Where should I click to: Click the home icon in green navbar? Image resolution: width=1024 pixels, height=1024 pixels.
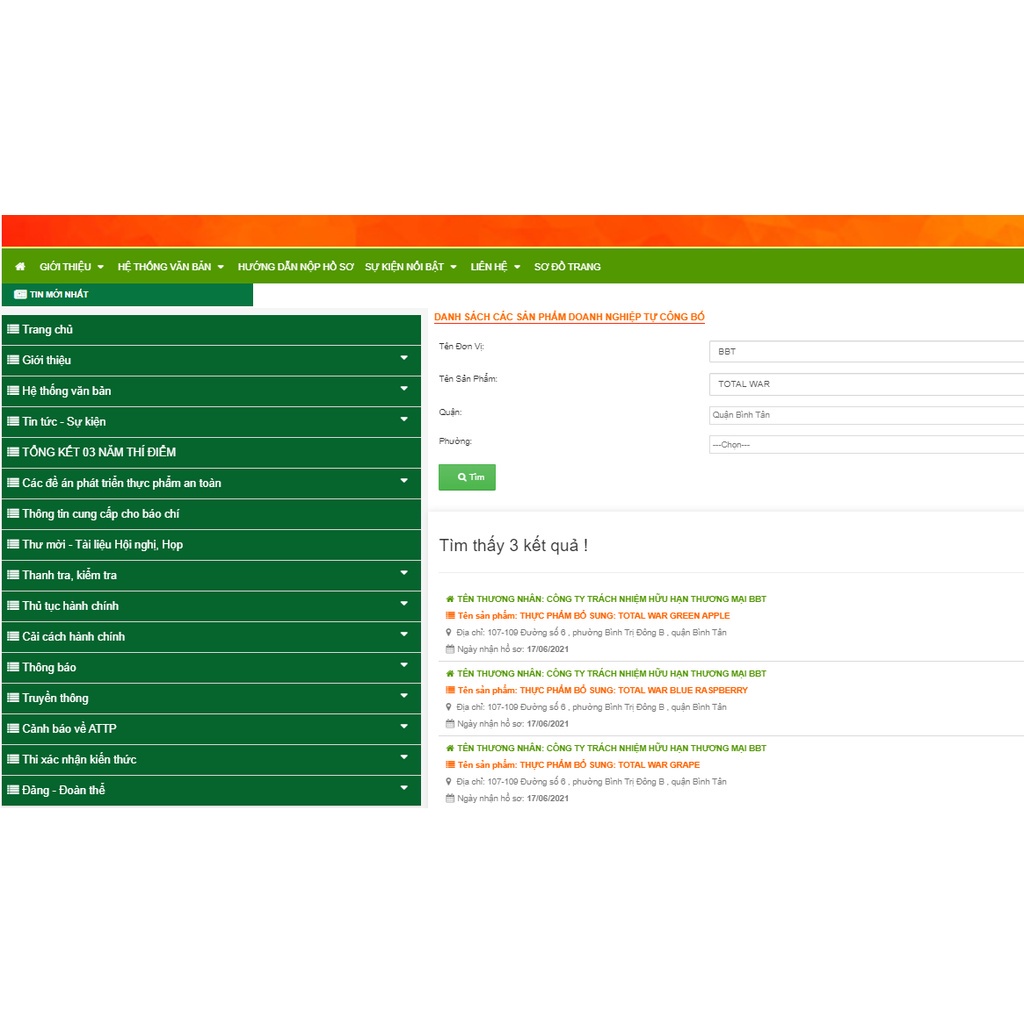pyautogui.click(x=20, y=267)
